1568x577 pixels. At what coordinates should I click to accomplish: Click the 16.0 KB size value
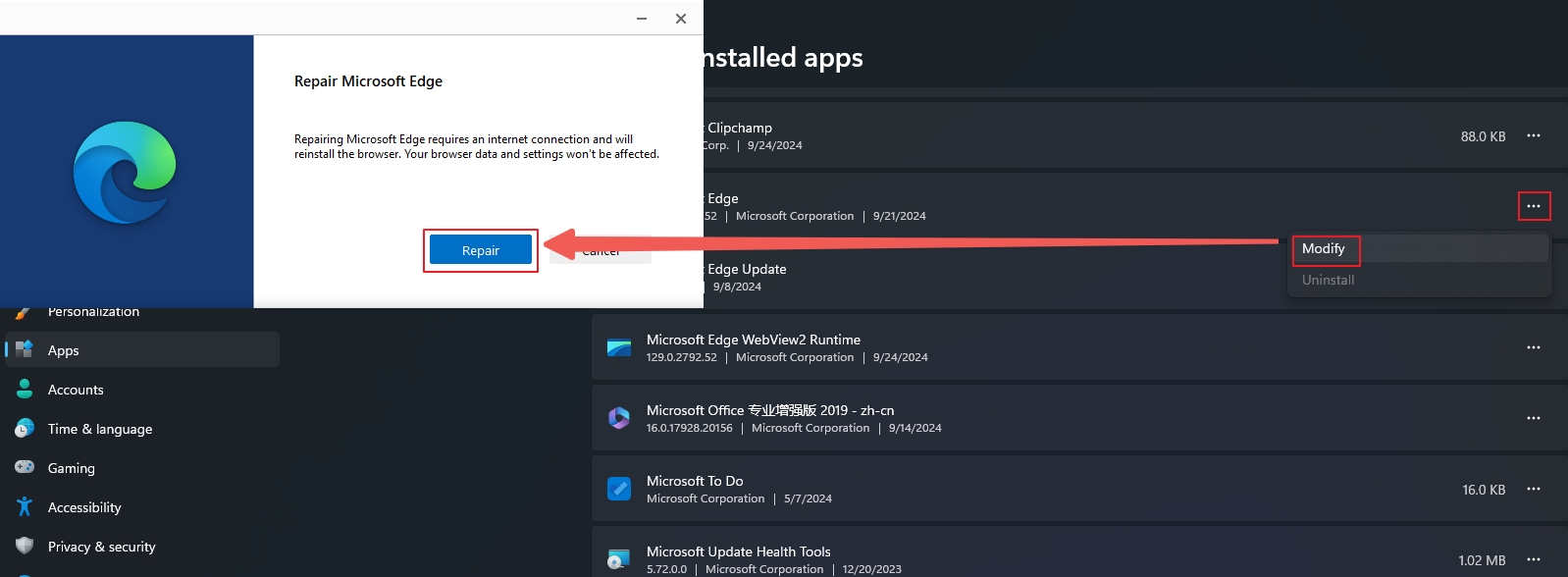(x=1484, y=490)
